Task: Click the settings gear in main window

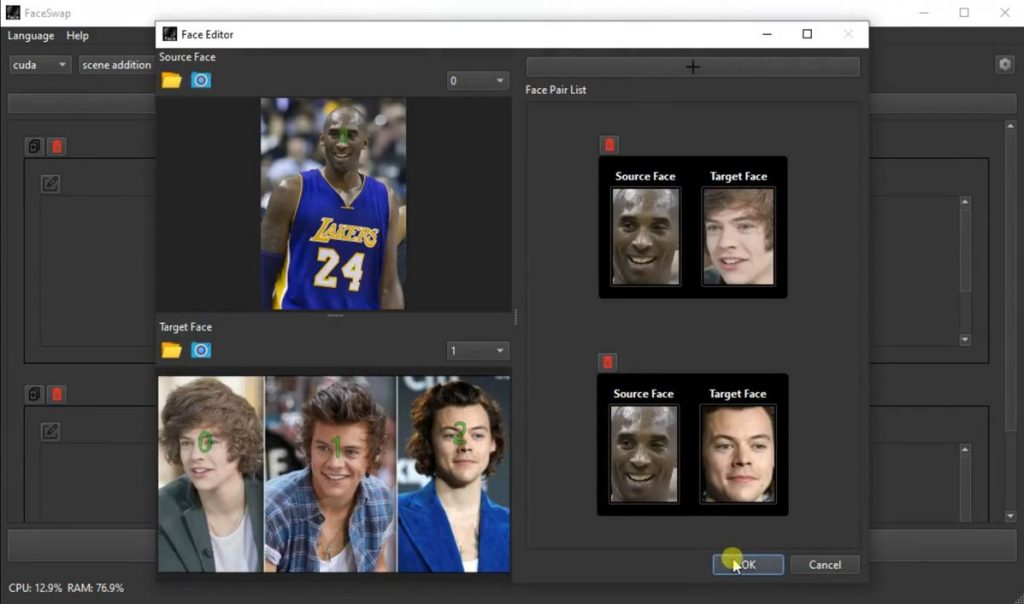Action: coord(1004,64)
